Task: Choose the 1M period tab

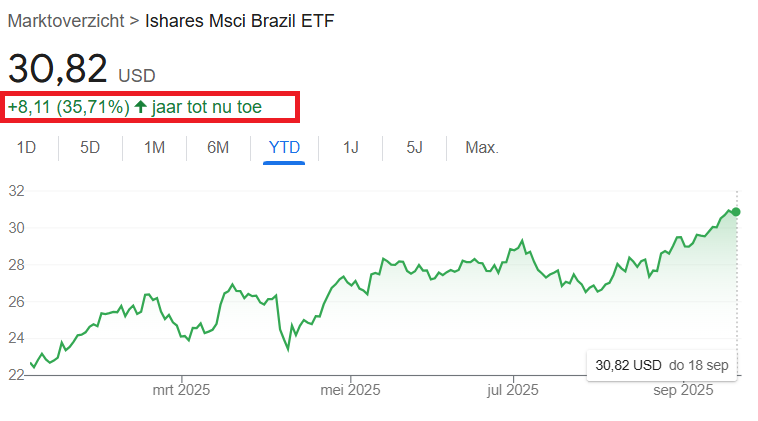Action: click(x=154, y=148)
